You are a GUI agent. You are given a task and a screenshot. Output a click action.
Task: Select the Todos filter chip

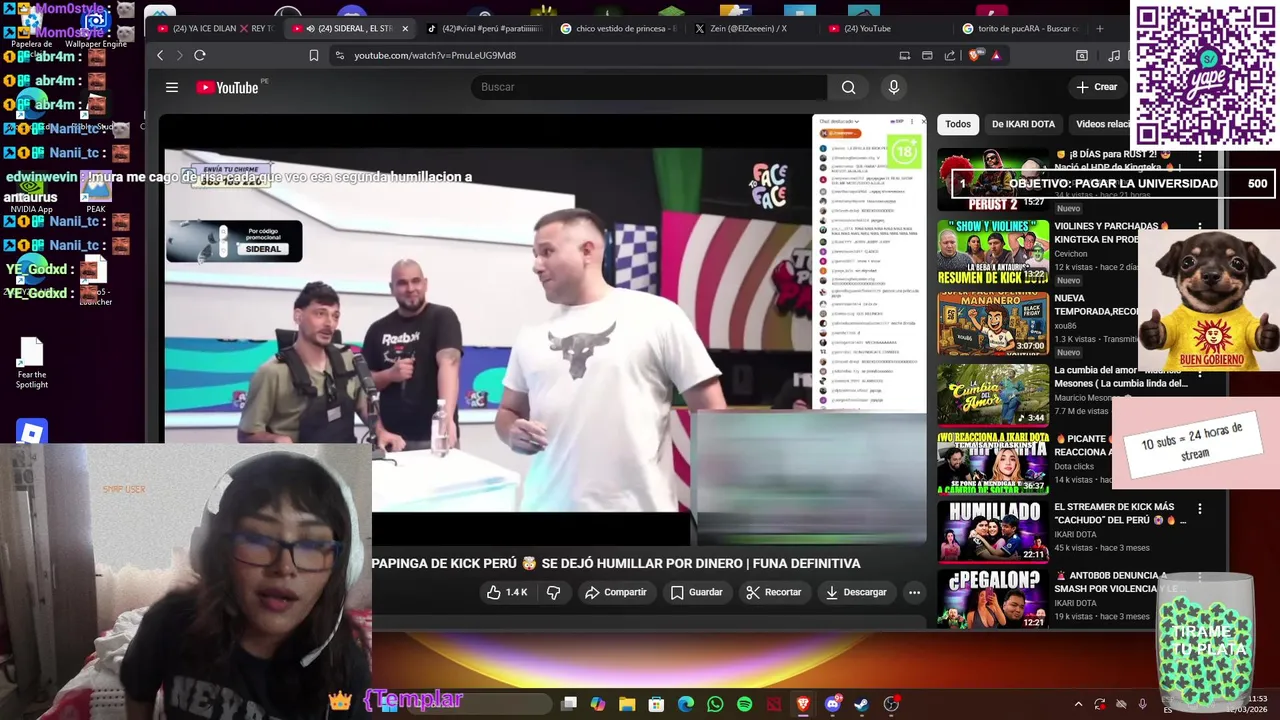click(x=958, y=124)
